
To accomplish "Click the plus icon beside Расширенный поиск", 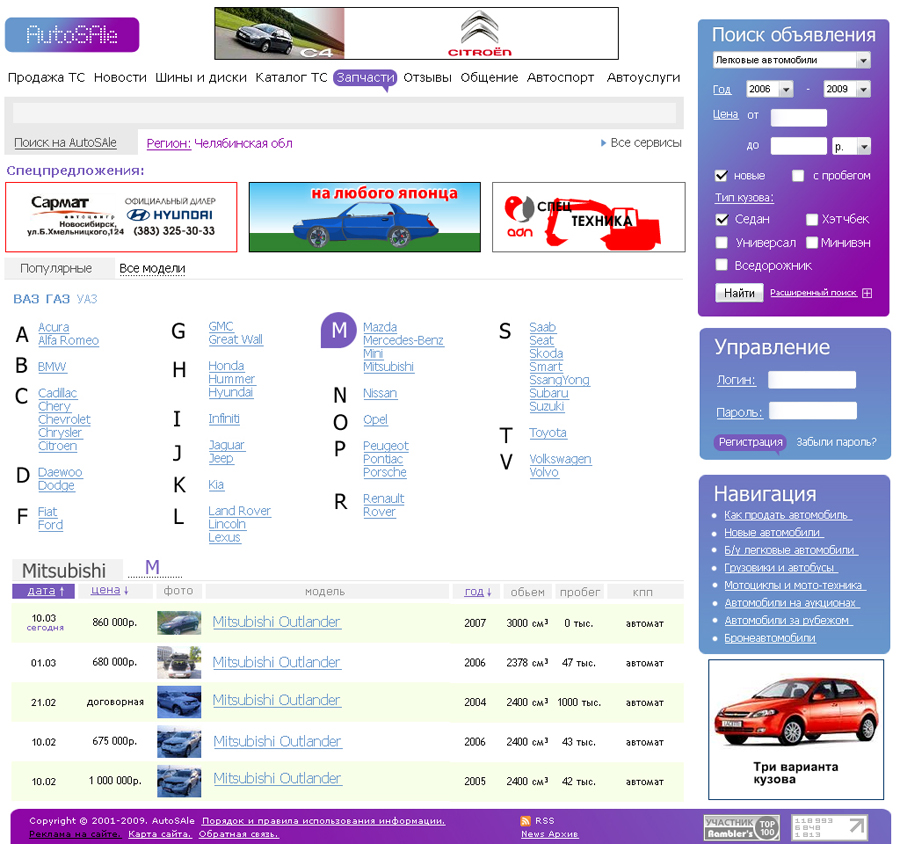I will [866, 293].
